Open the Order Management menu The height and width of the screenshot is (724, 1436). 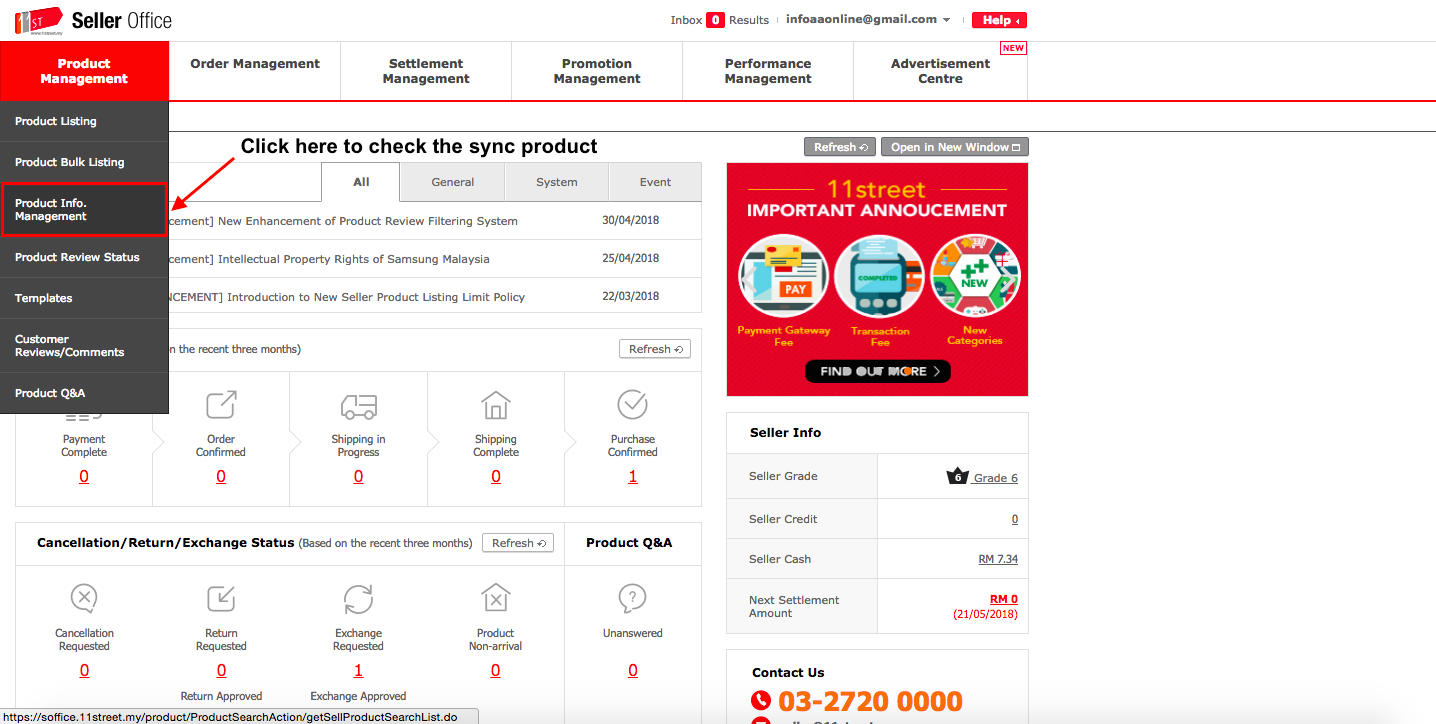tap(255, 71)
